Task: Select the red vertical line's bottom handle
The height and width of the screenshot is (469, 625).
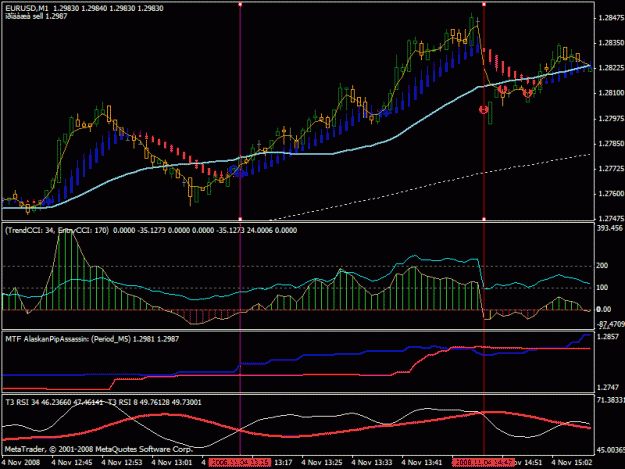Action: (x=484, y=219)
